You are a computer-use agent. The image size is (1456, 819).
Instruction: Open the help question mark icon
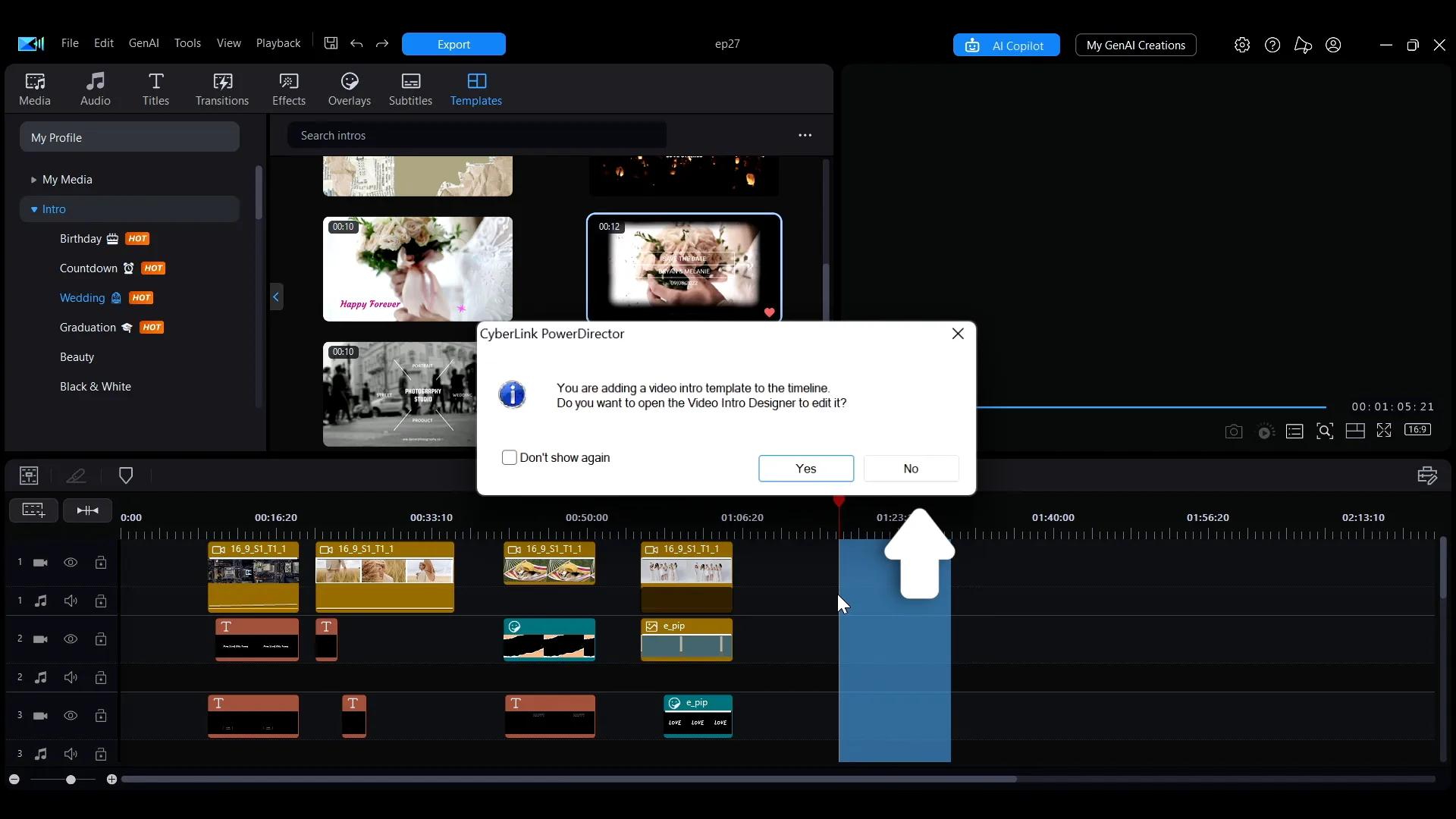(x=1272, y=45)
